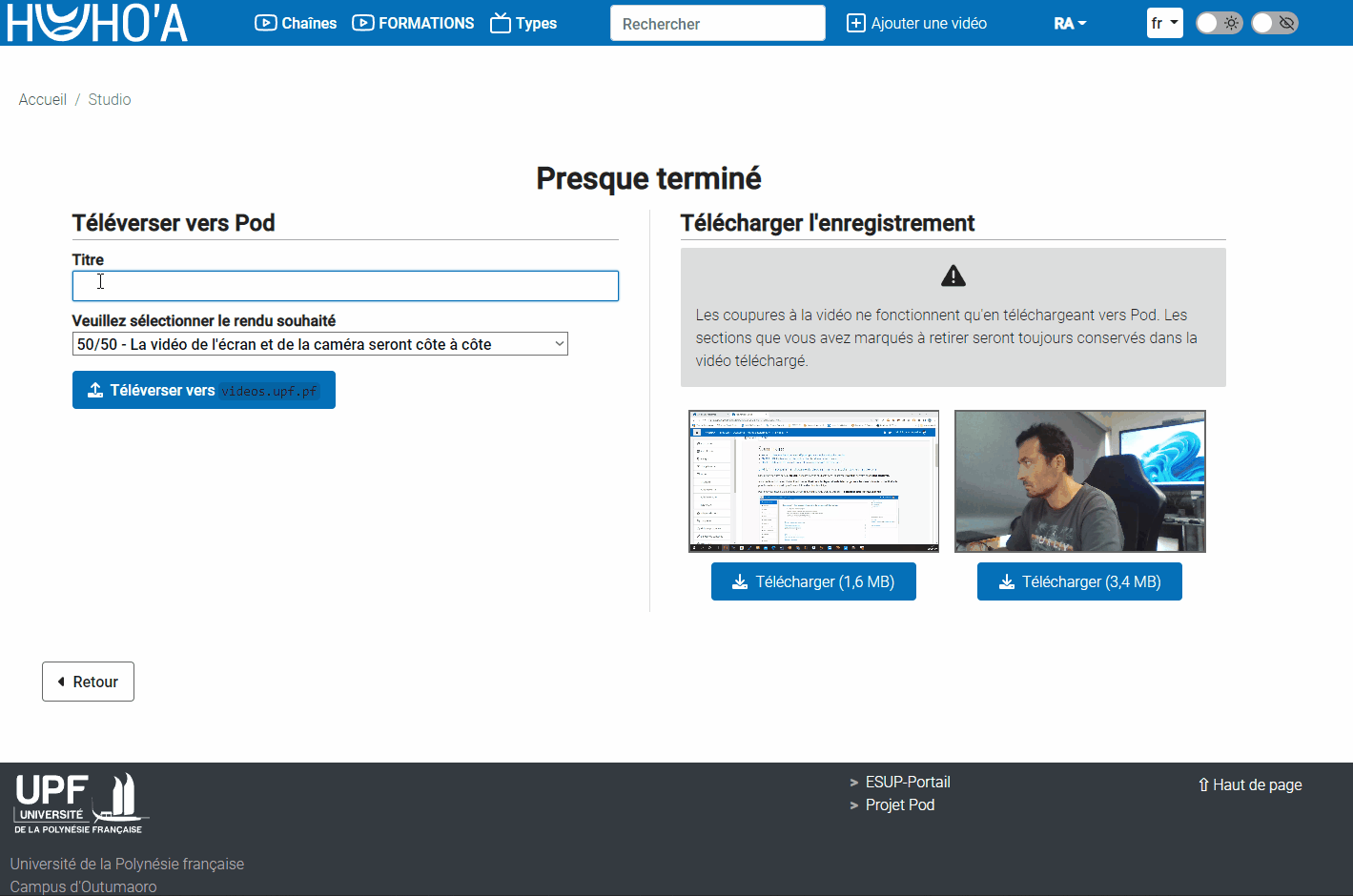Open the fr language dropdown

[x=1164, y=23]
